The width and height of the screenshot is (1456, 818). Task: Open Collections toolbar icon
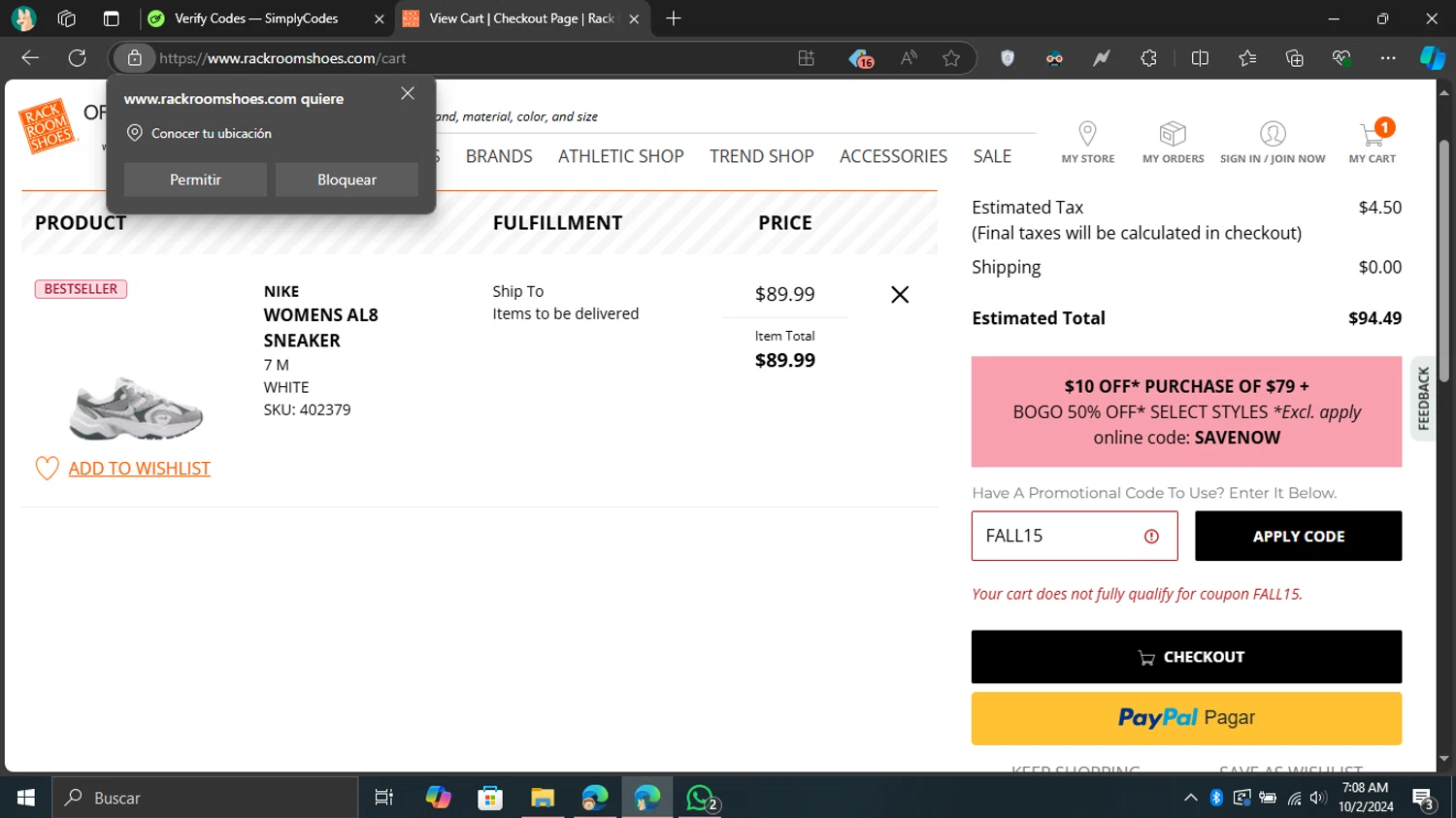coord(1294,58)
